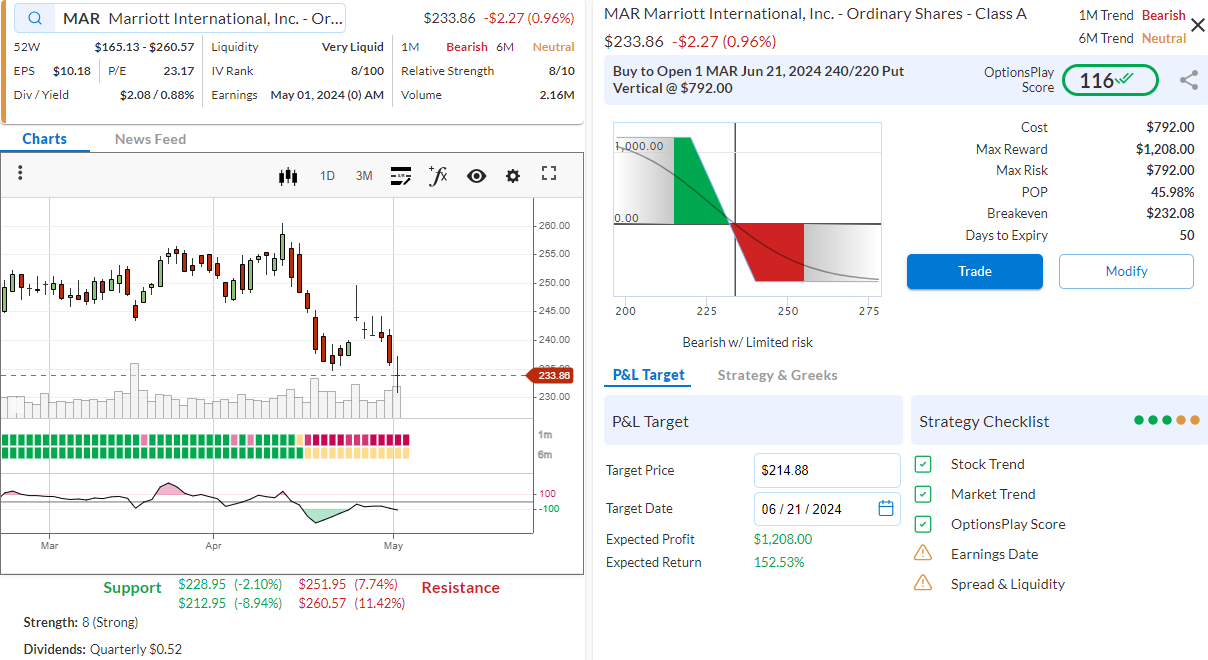Image resolution: width=1208 pixels, height=660 pixels.
Task: Switch to the Charts tab
Action: click(45, 139)
